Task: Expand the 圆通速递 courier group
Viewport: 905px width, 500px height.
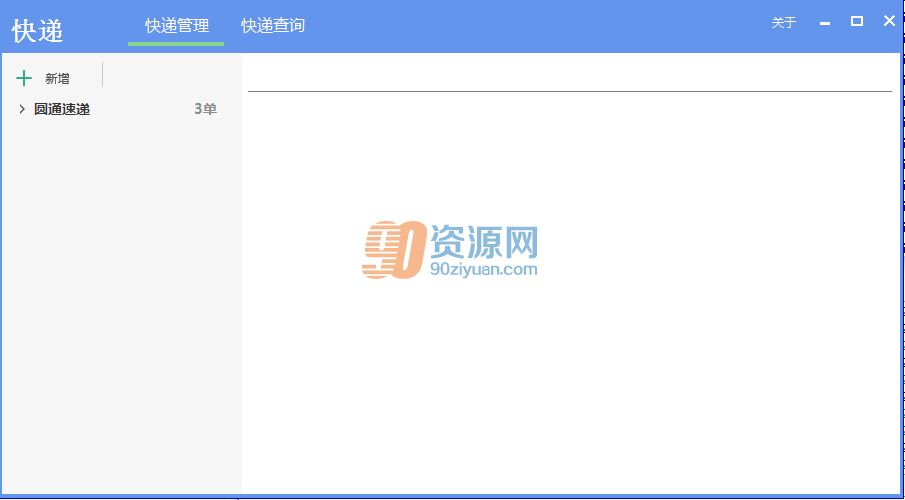Action: click(22, 109)
